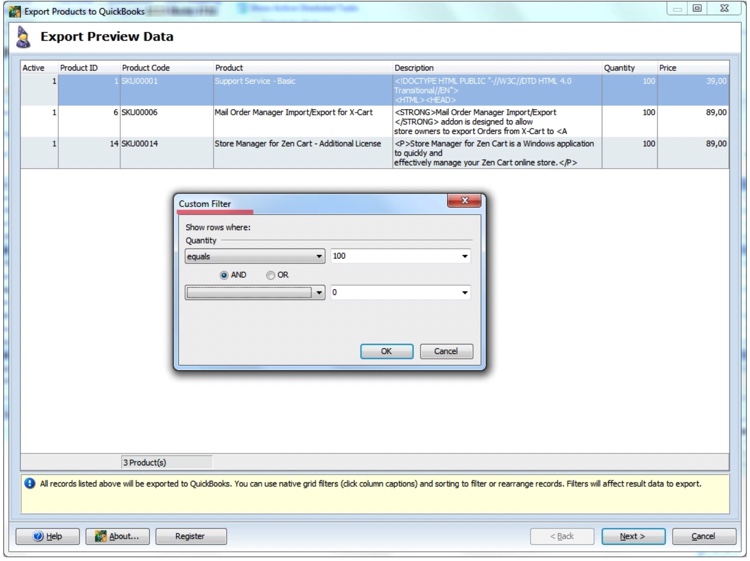Click the Next > button
This screenshot has height=561, width=750.
(x=633, y=536)
